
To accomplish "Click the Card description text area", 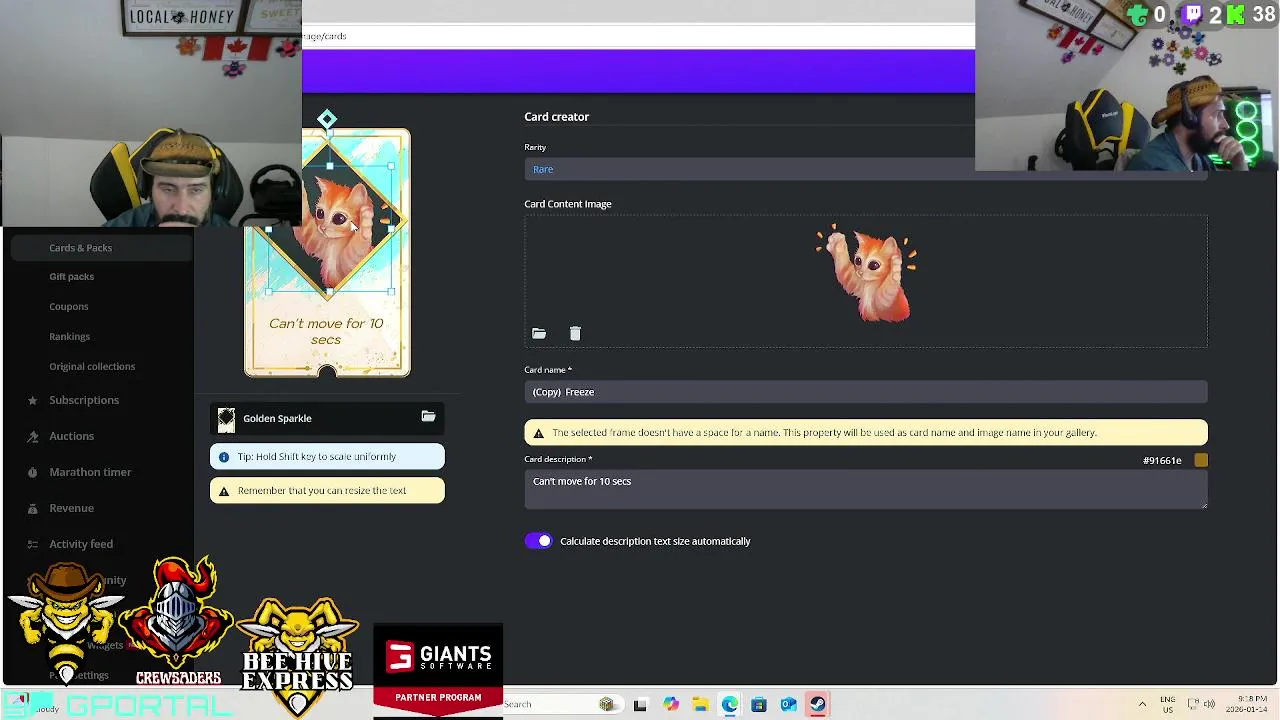I will (x=866, y=490).
